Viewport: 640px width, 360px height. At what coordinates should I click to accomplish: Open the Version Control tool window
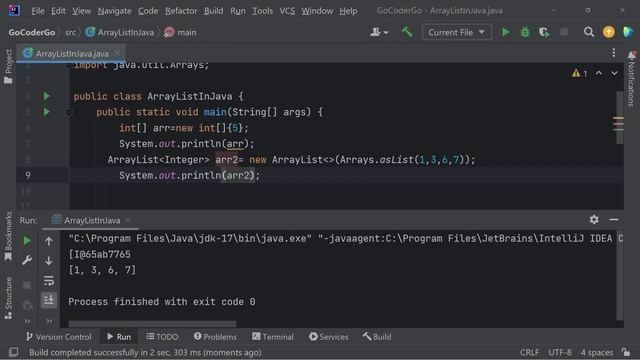[58, 337]
